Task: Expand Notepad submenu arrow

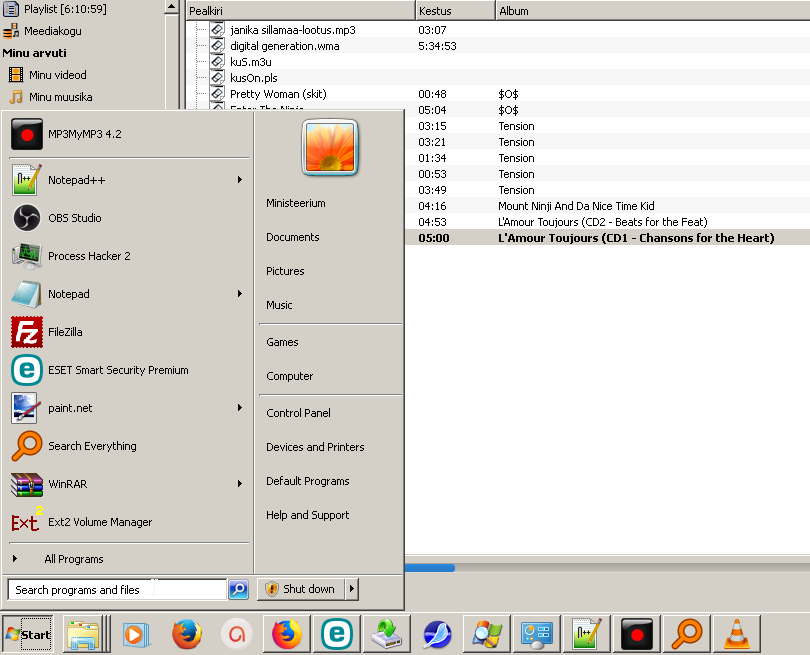Action: (240, 294)
